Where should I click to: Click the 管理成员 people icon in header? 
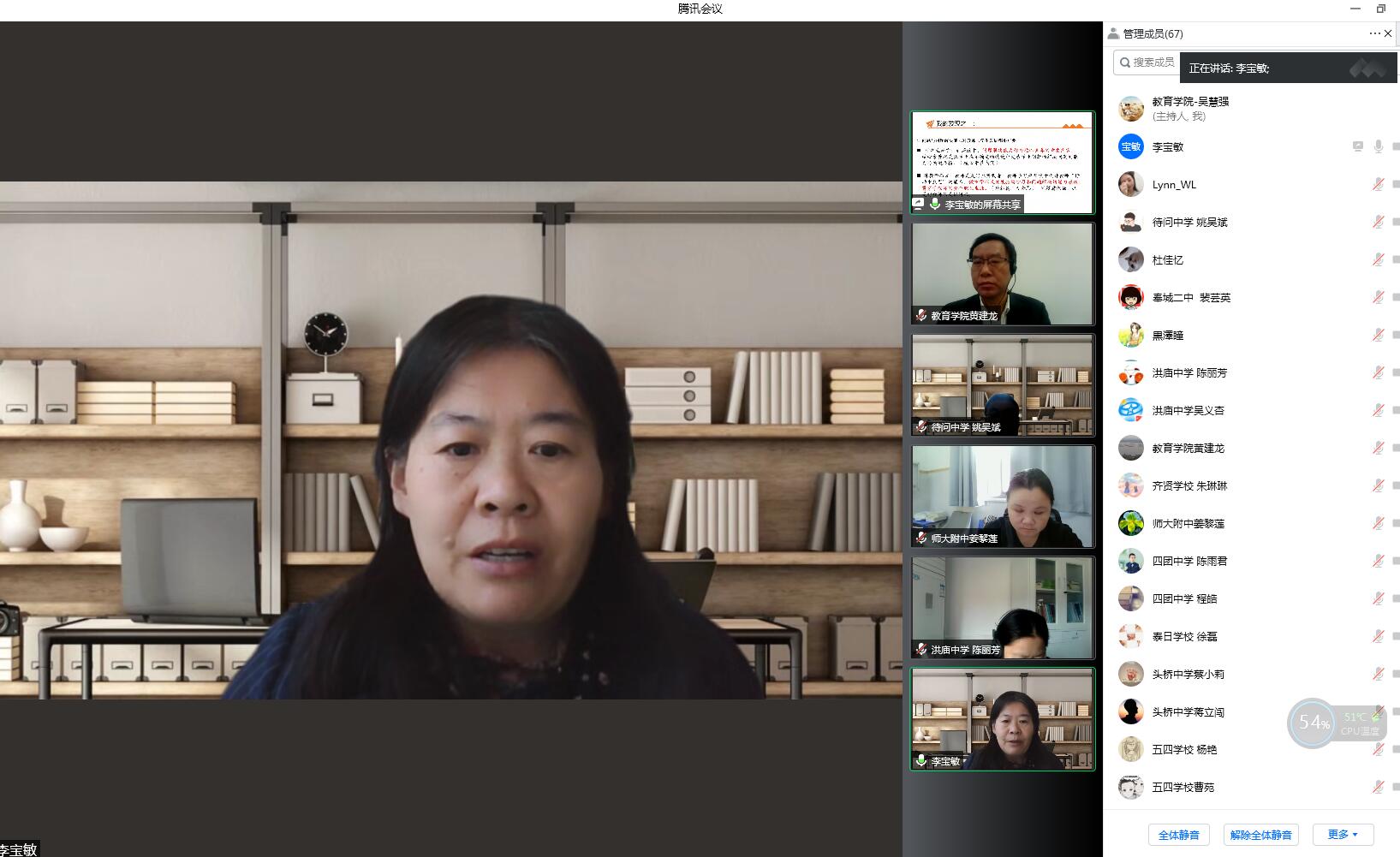pyautogui.click(x=1113, y=33)
